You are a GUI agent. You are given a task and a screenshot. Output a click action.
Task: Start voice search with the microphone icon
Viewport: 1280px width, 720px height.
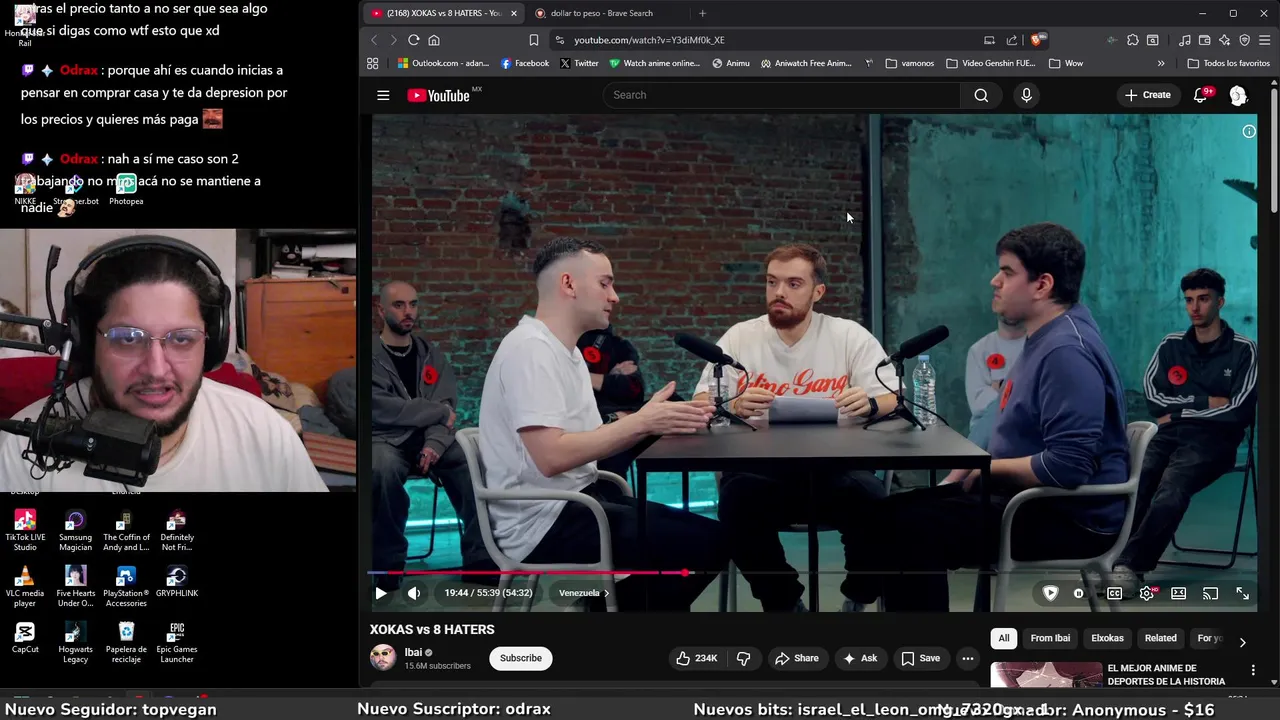point(1026,95)
